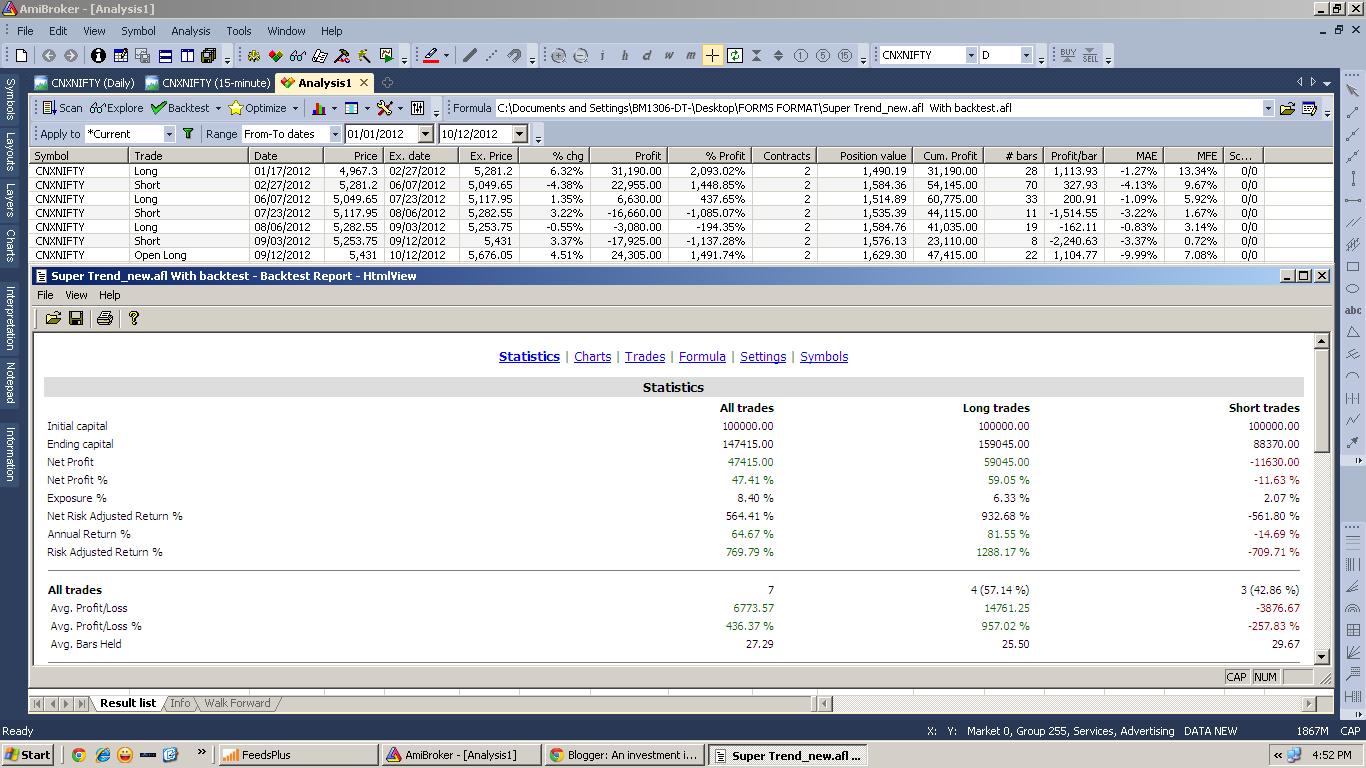Print the Backtest Report using the printer icon
Screen dimensions: 1366x768
[104, 318]
